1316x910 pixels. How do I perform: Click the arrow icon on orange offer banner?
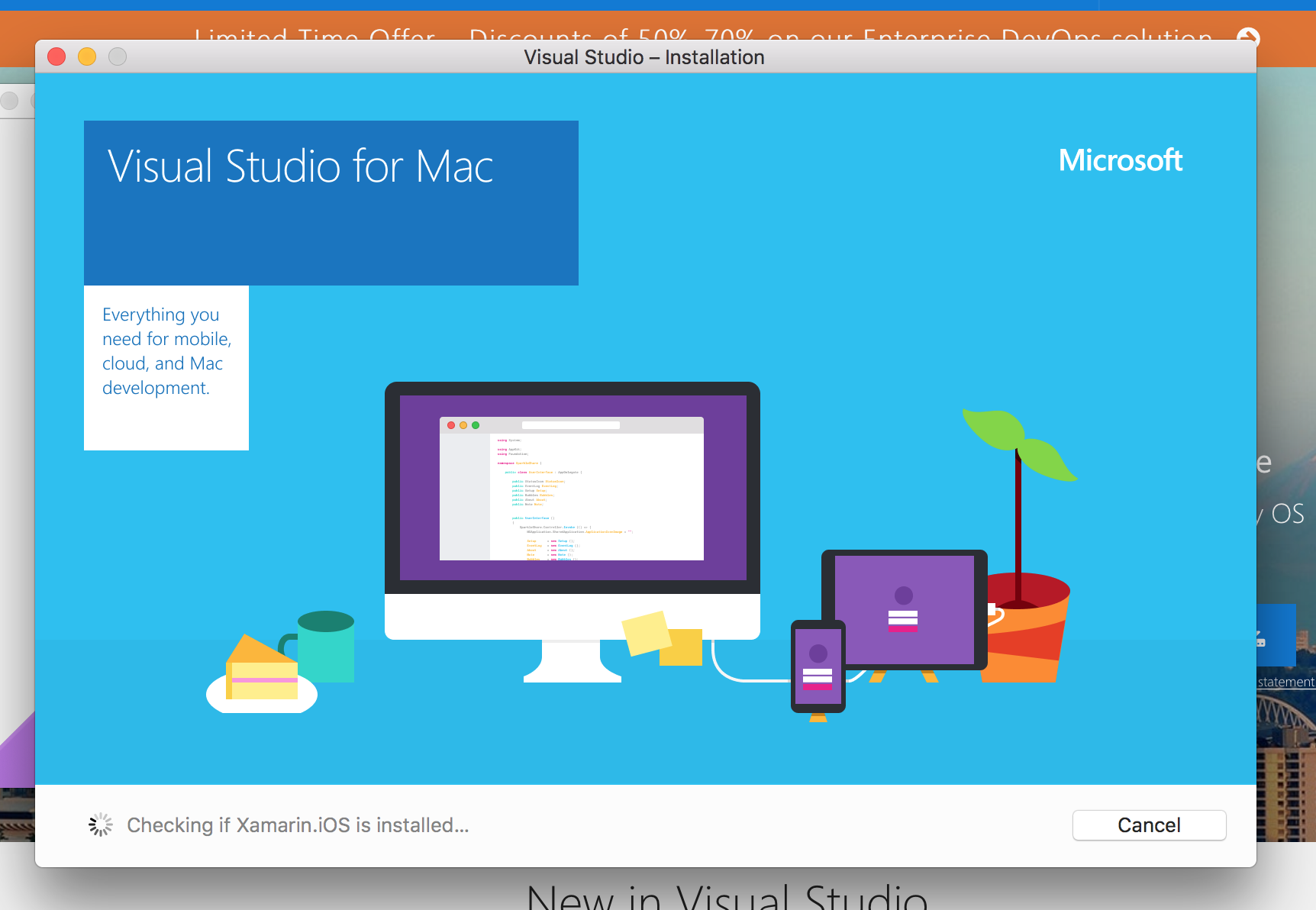point(1248,37)
